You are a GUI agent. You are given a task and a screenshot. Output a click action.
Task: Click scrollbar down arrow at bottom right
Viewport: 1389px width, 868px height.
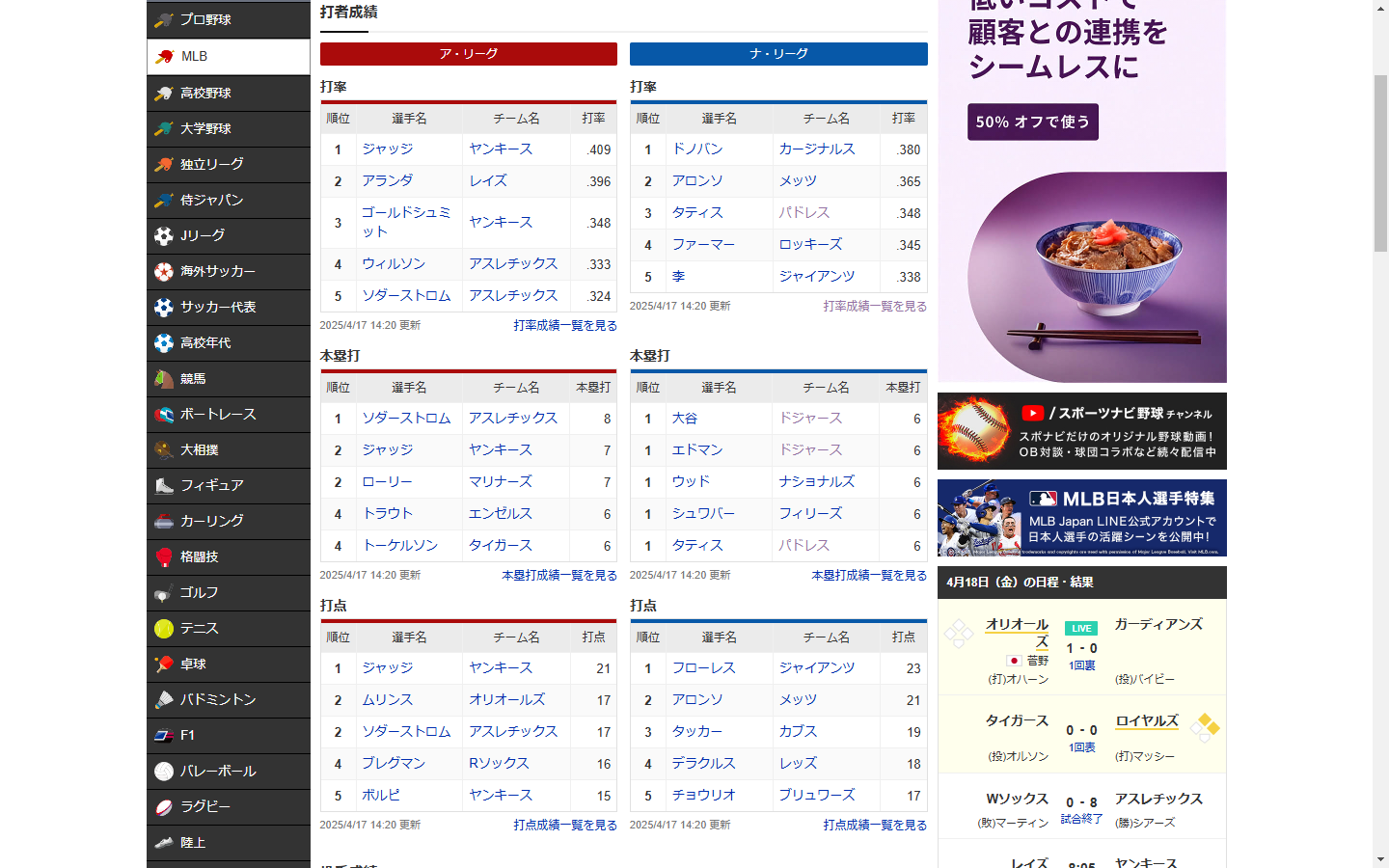[x=1380, y=859]
